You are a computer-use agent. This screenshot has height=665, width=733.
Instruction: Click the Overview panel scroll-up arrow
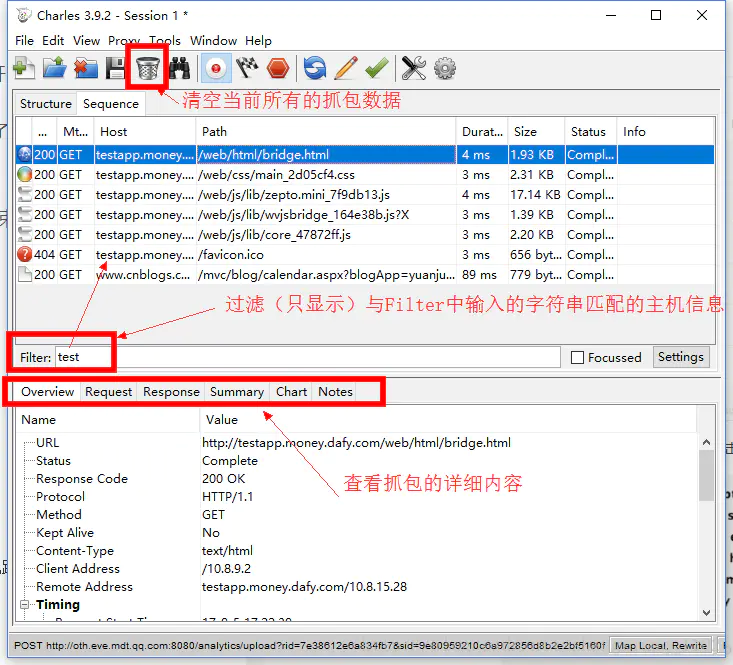pyautogui.click(x=706, y=442)
